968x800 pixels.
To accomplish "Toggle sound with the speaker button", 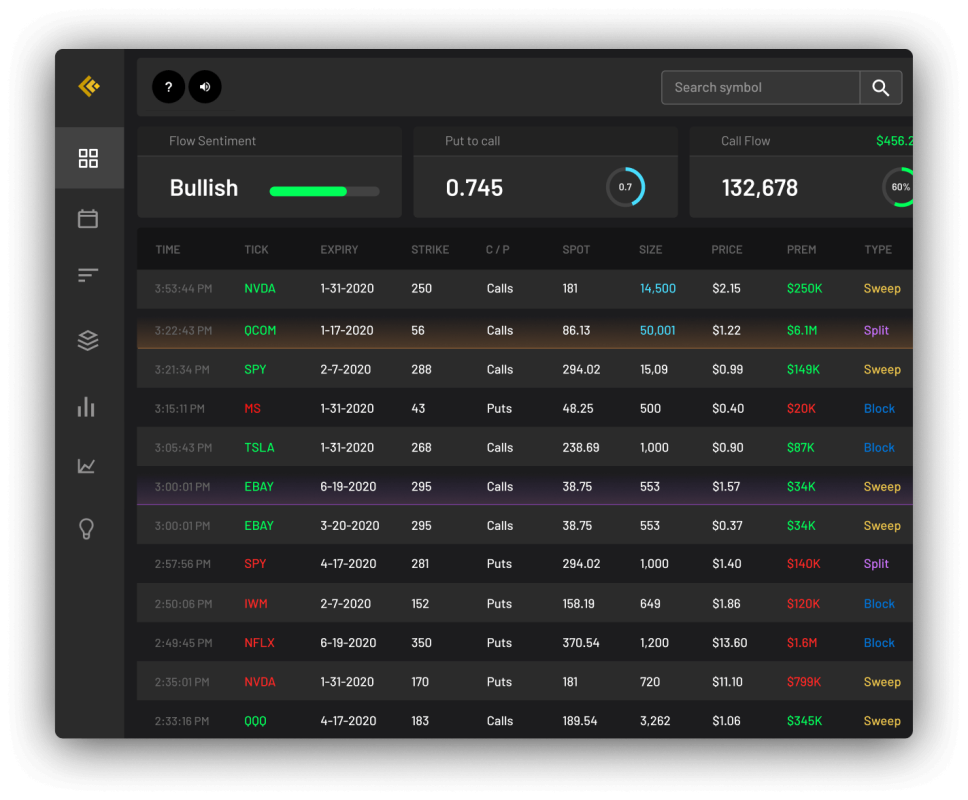I will click(205, 87).
